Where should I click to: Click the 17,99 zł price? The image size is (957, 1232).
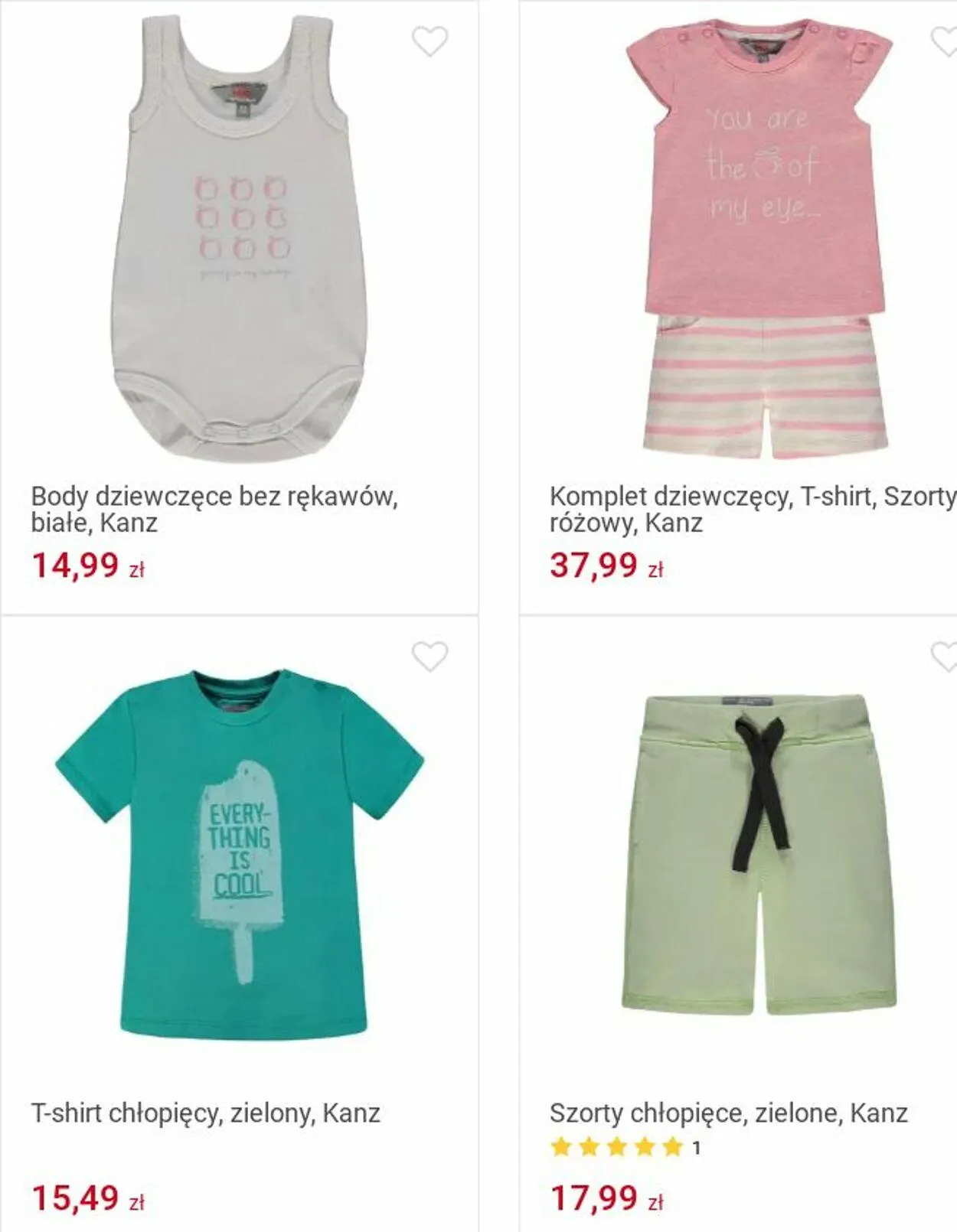point(606,1198)
